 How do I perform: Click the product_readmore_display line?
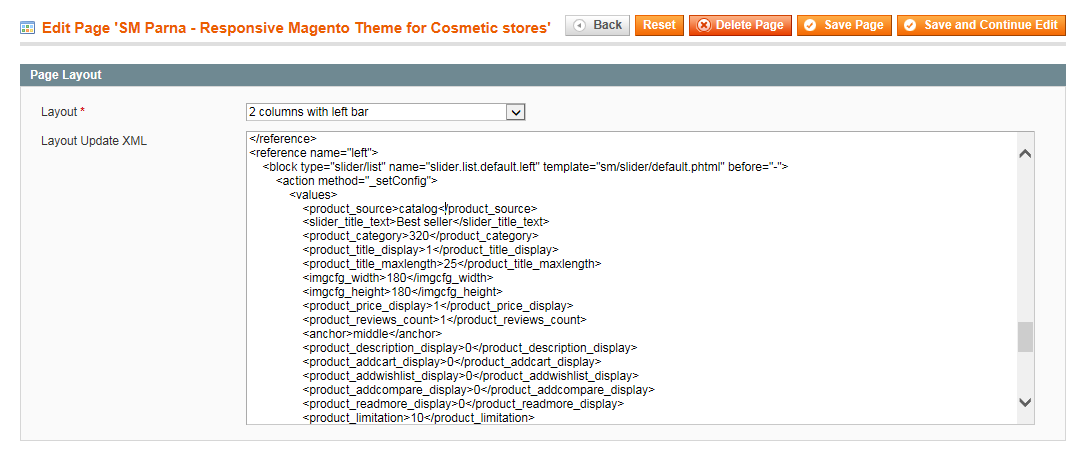[x=463, y=402]
